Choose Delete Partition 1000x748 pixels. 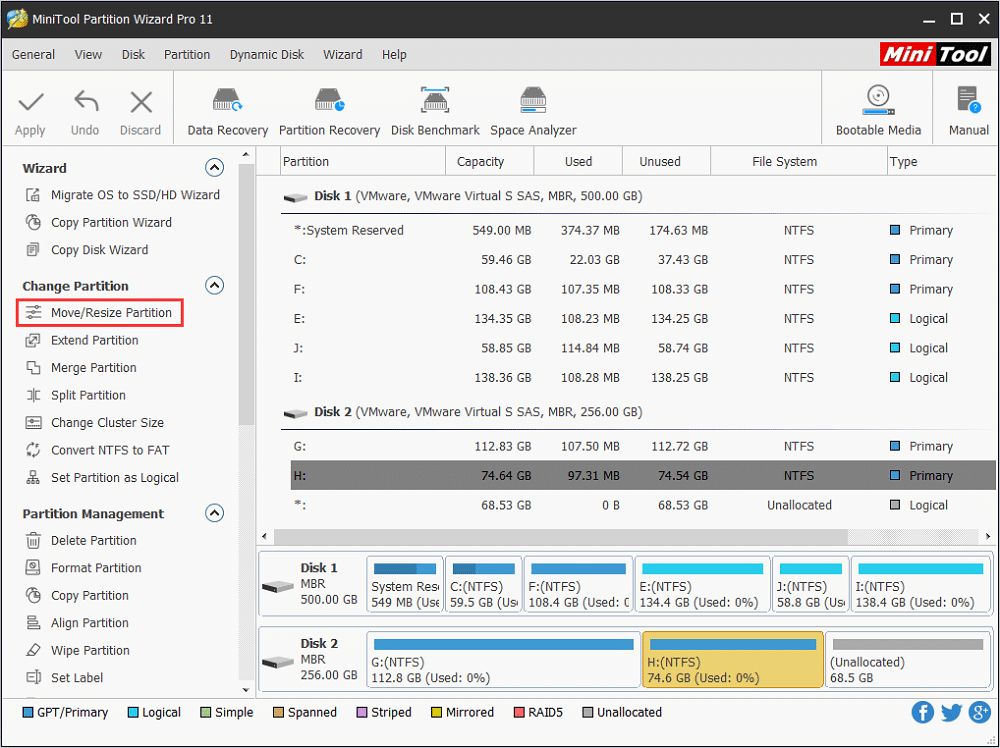(x=81, y=541)
